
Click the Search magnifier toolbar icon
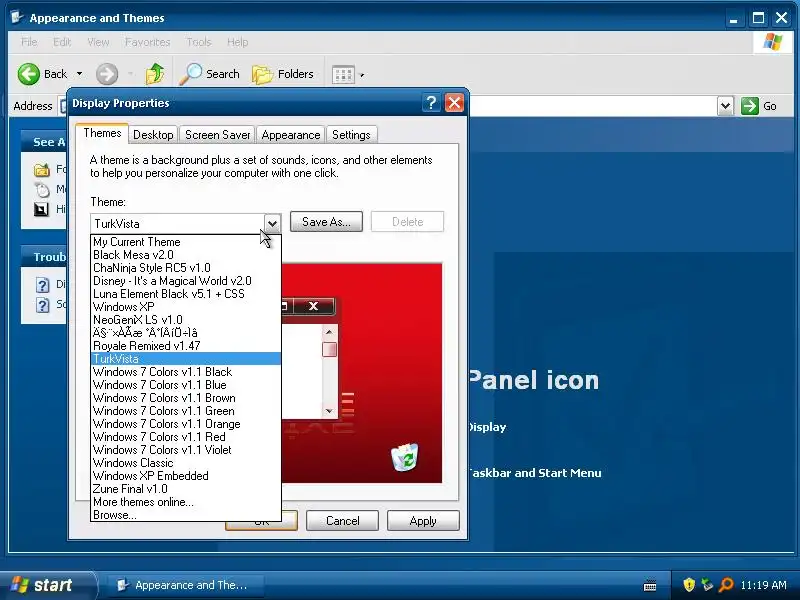[191, 74]
